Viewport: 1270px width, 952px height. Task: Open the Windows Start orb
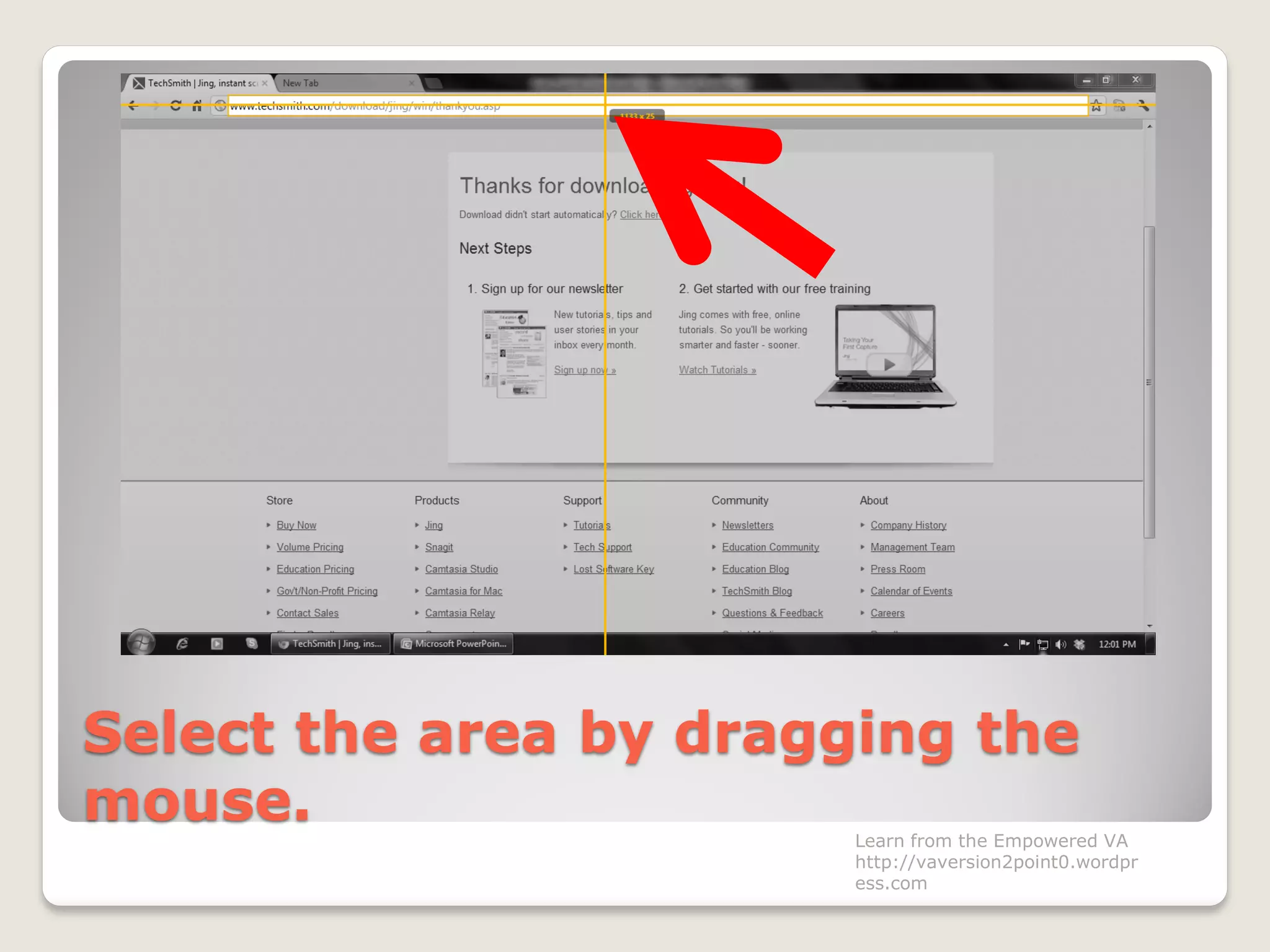(x=141, y=643)
